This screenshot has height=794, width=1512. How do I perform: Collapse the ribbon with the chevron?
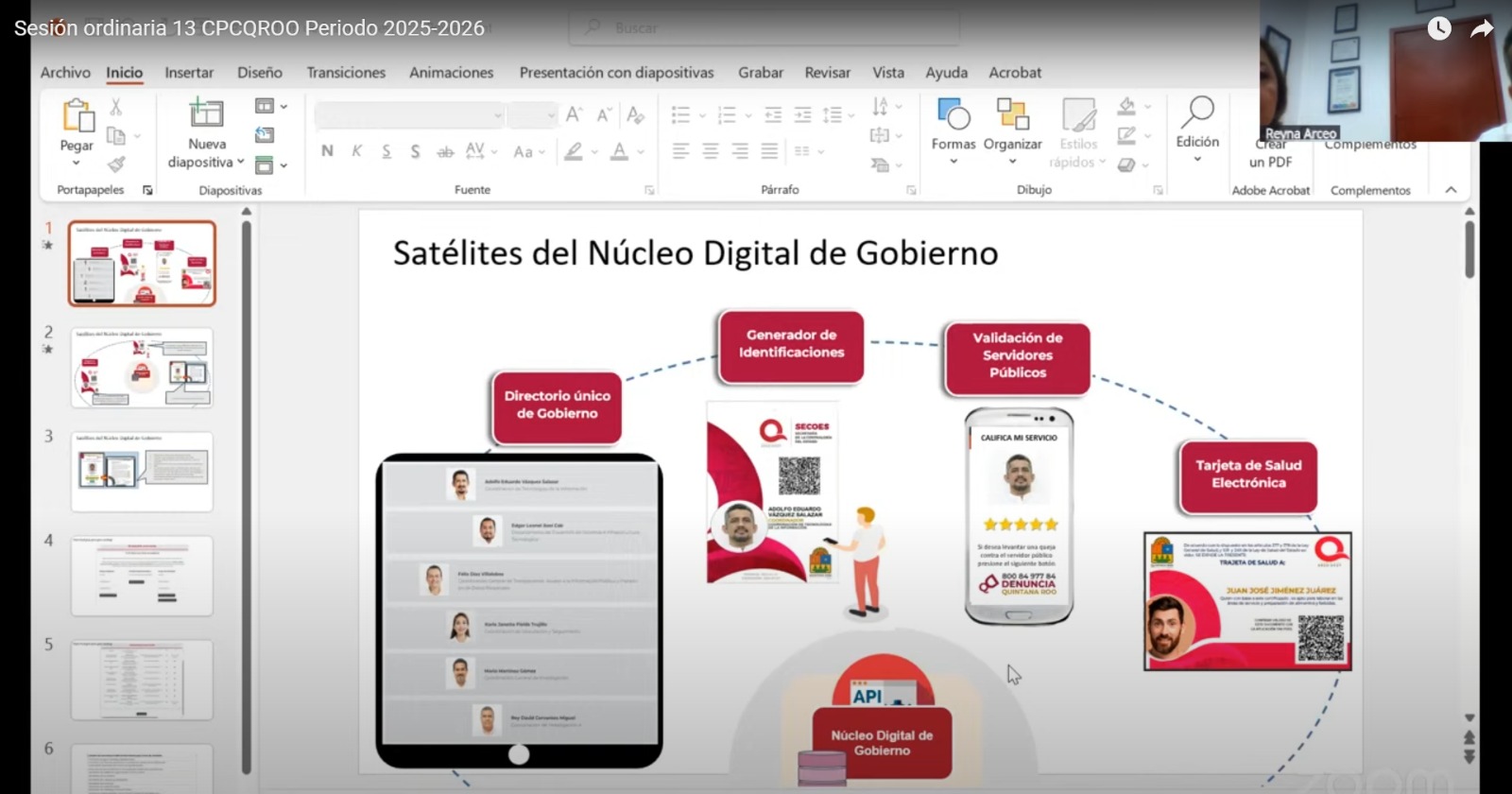(1451, 190)
